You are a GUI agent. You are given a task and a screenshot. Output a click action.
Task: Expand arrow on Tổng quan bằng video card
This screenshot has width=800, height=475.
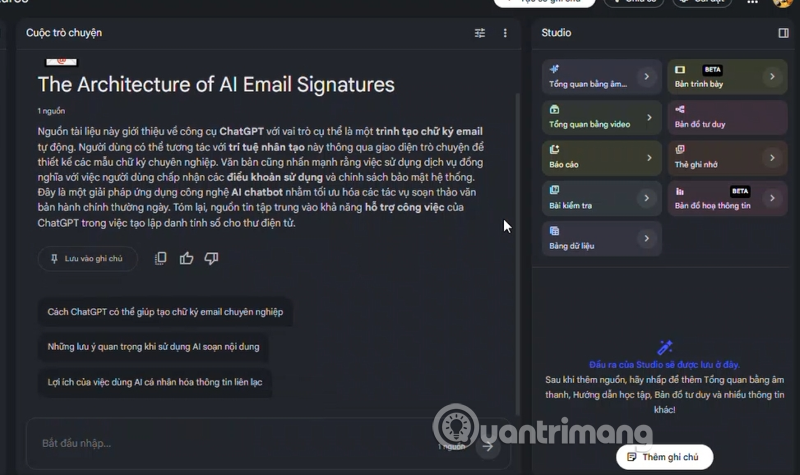click(x=649, y=117)
